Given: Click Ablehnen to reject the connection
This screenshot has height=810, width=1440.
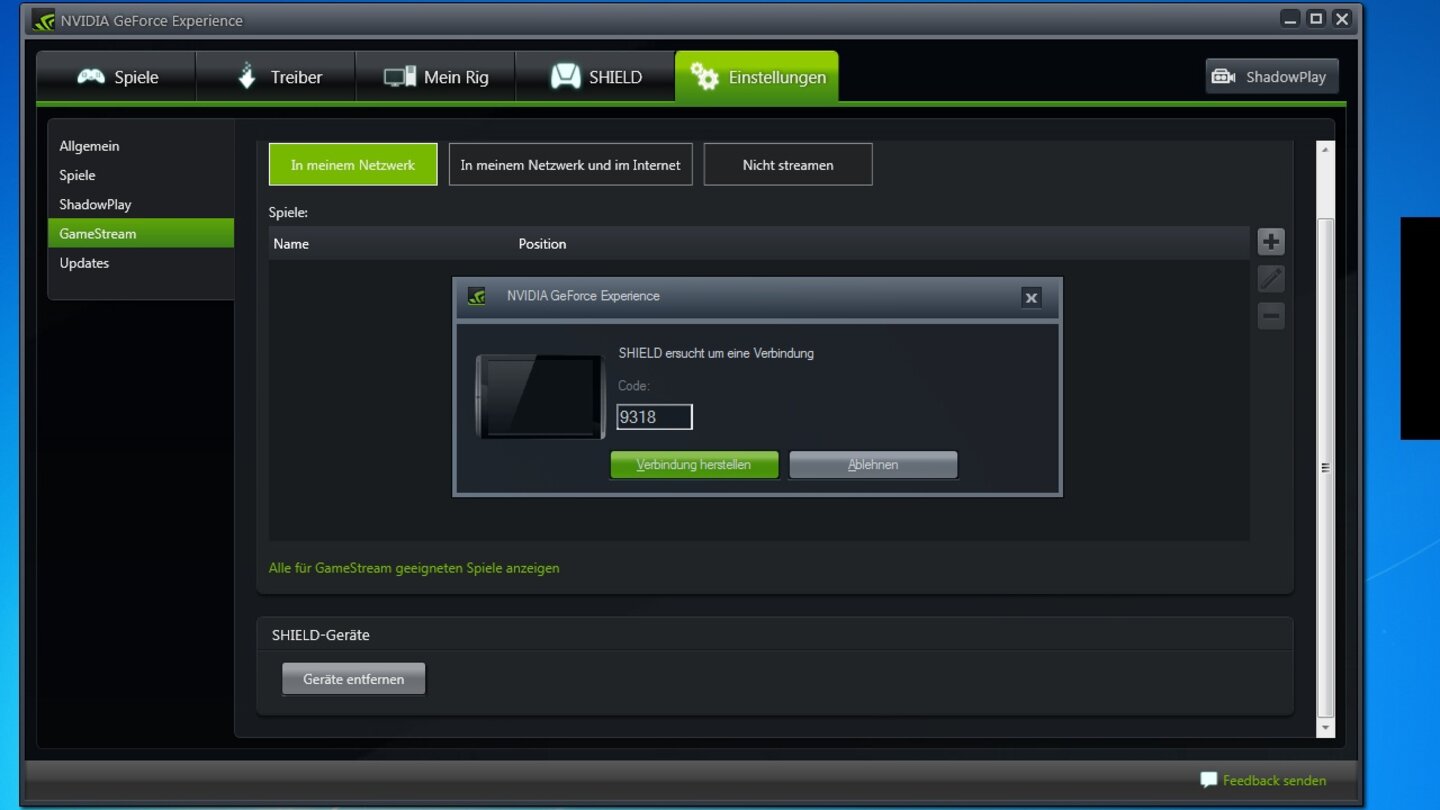Looking at the screenshot, I should (x=873, y=465).
